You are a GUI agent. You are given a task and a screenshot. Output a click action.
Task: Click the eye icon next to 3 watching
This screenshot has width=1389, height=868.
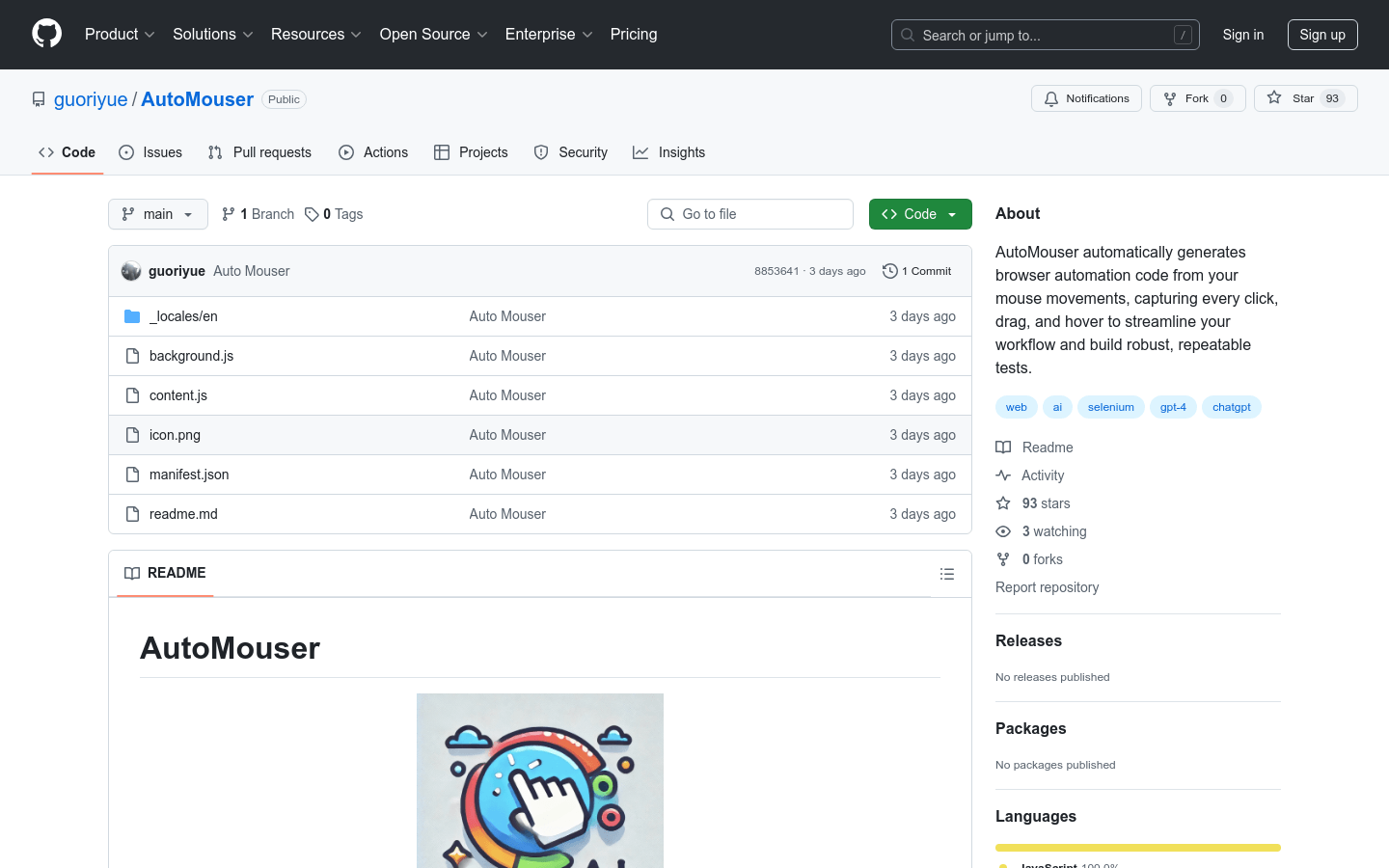[1003, 531]
